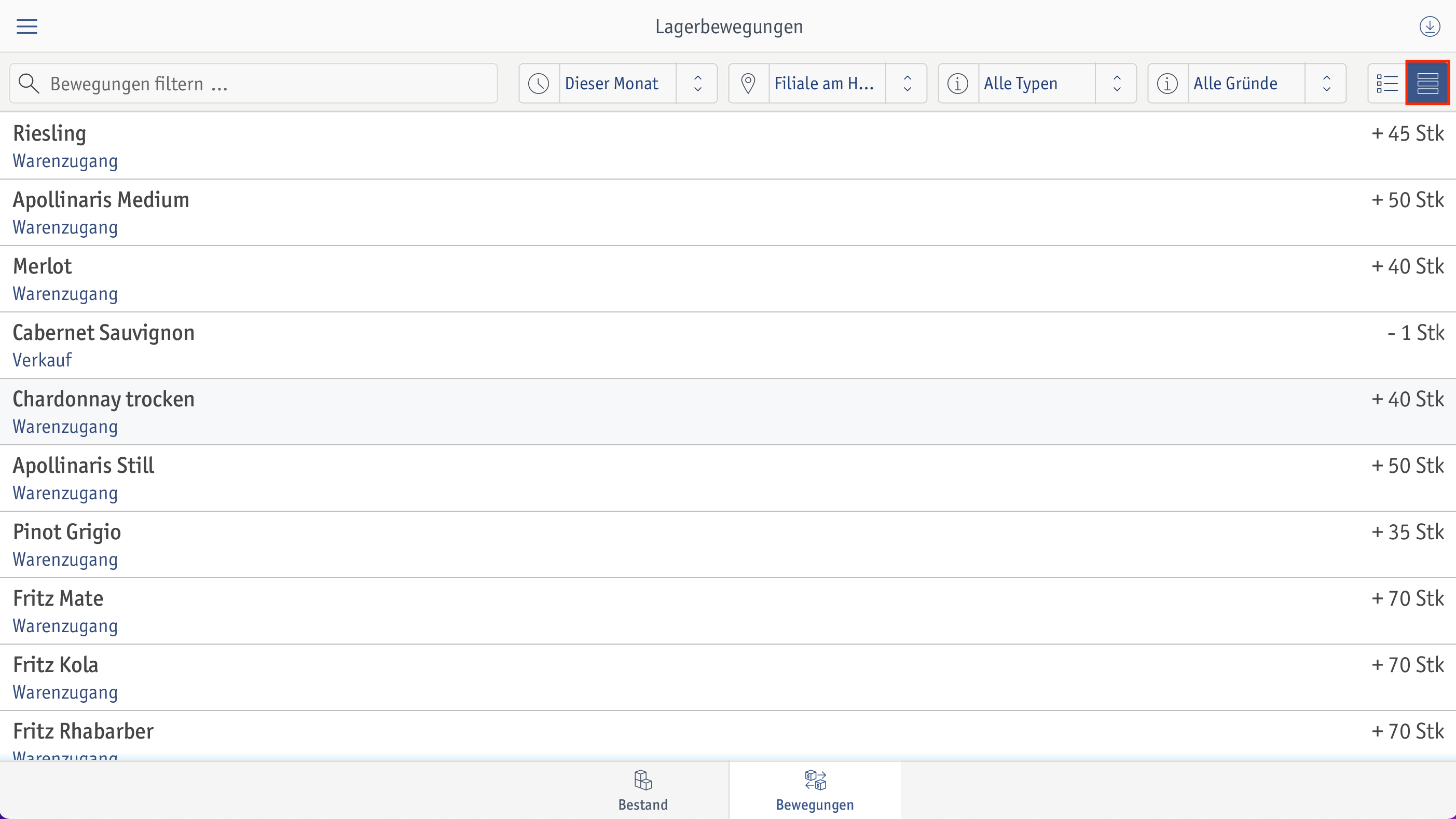Select the Pinot Grigio row
The height and width of the screenshot is (819, 1456).
point(728,545)
